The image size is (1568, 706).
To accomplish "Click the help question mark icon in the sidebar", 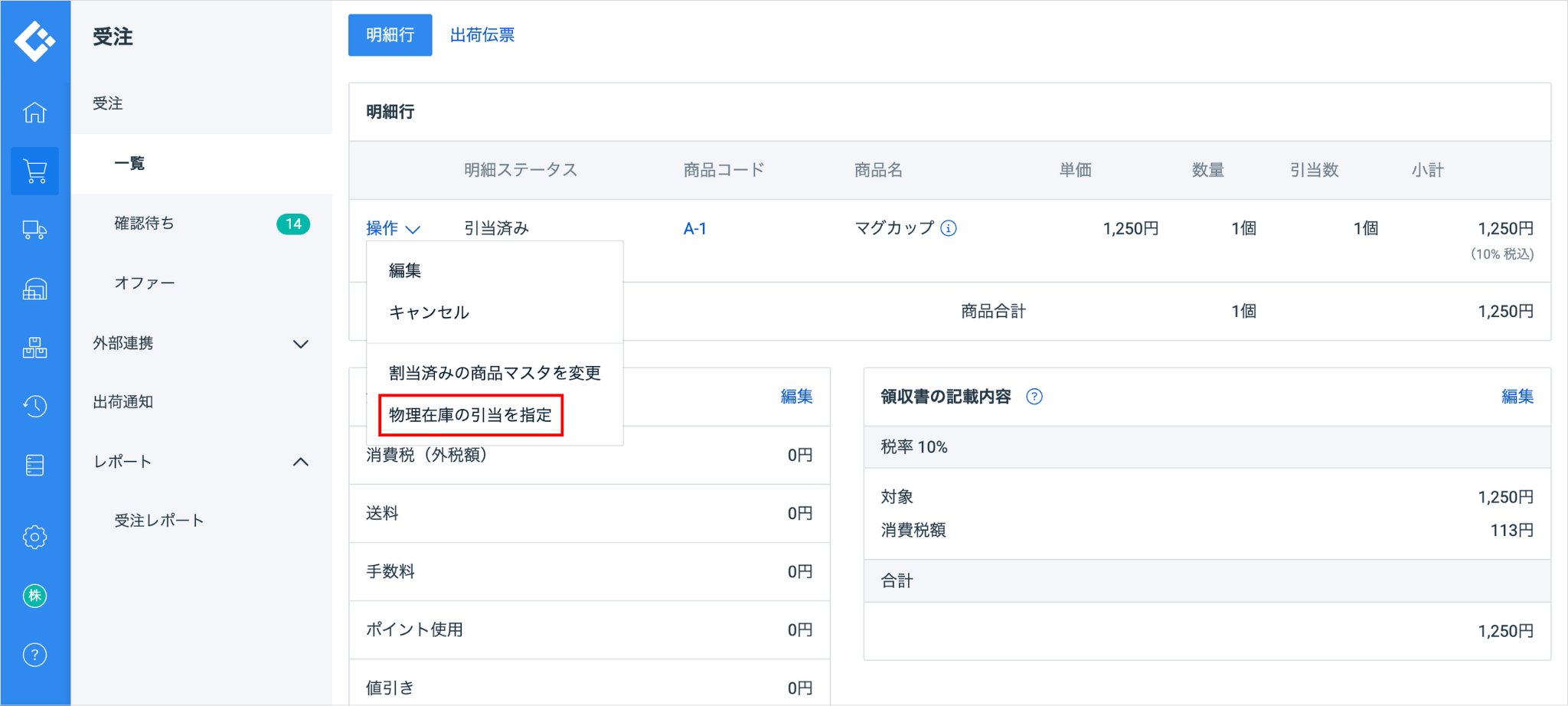I will (x=35, y=655).
